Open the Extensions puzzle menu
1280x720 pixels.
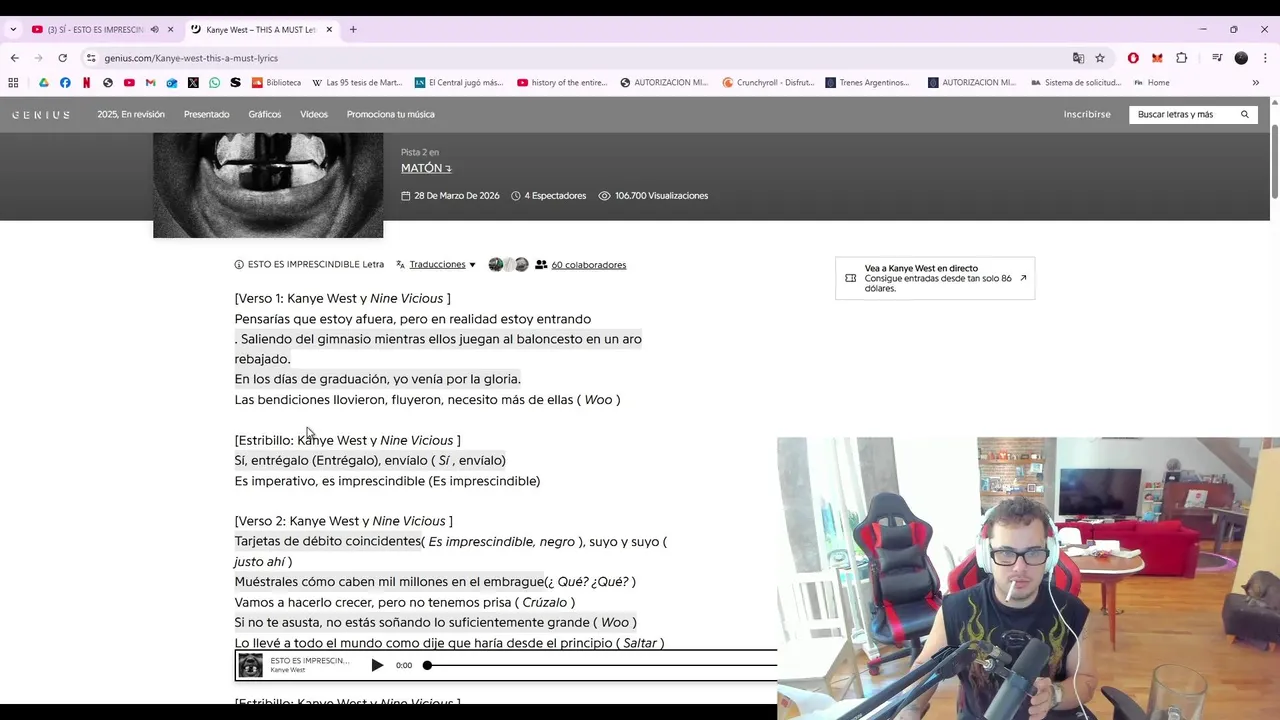[1182, 58]
